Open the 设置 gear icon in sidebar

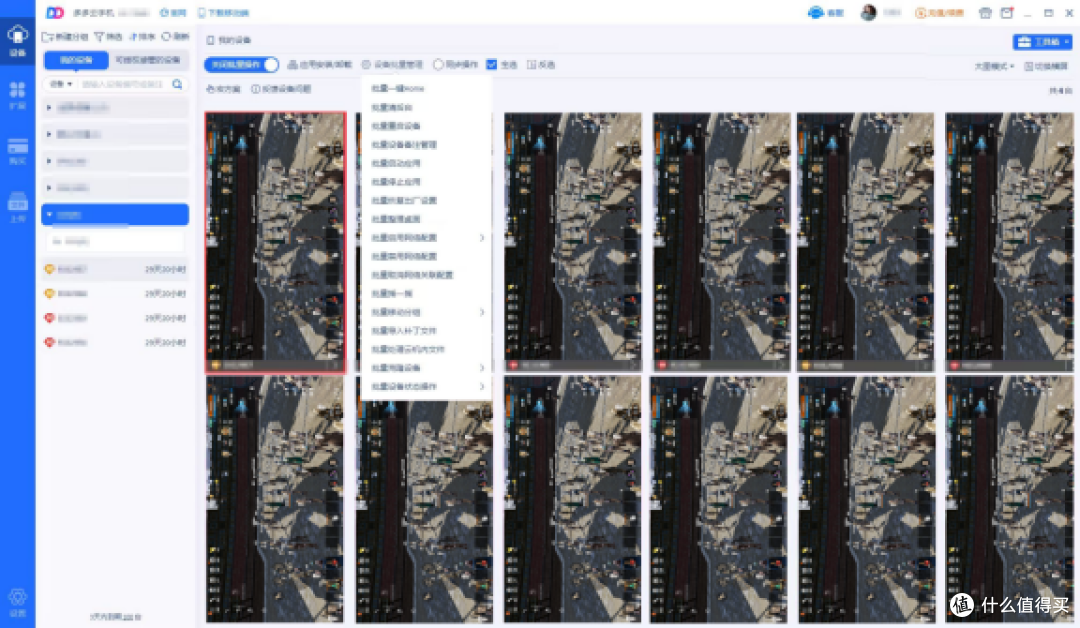17,597
